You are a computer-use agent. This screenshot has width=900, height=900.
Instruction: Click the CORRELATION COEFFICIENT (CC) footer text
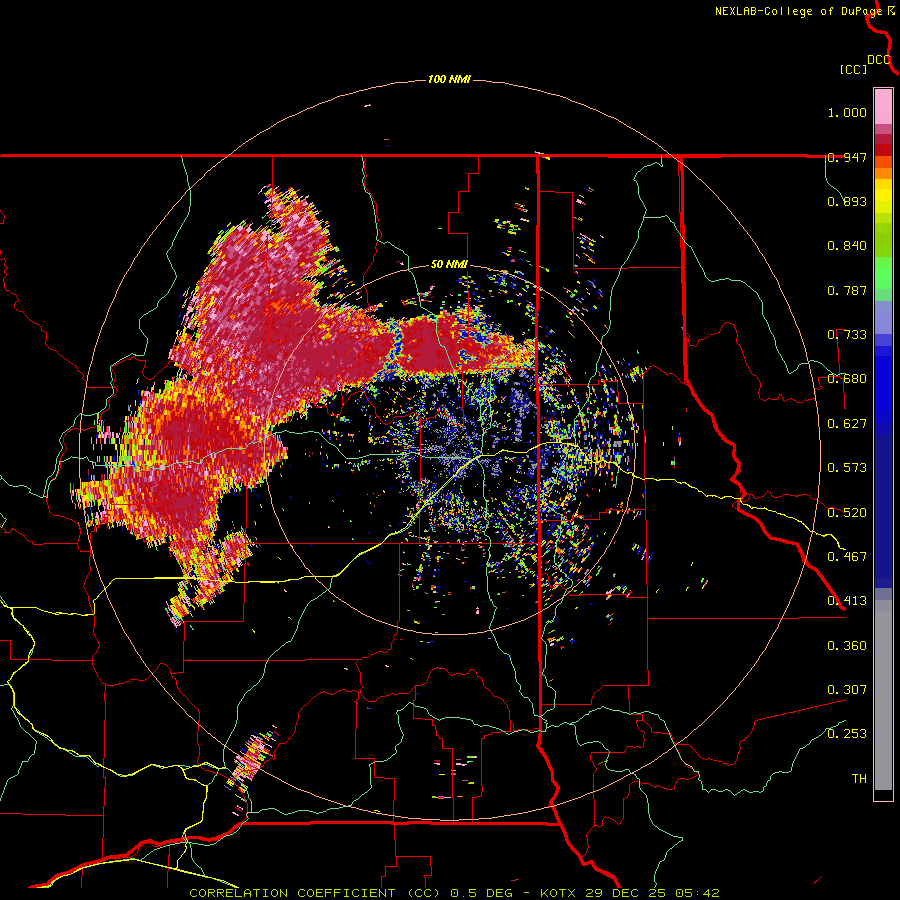click(315, 893)
